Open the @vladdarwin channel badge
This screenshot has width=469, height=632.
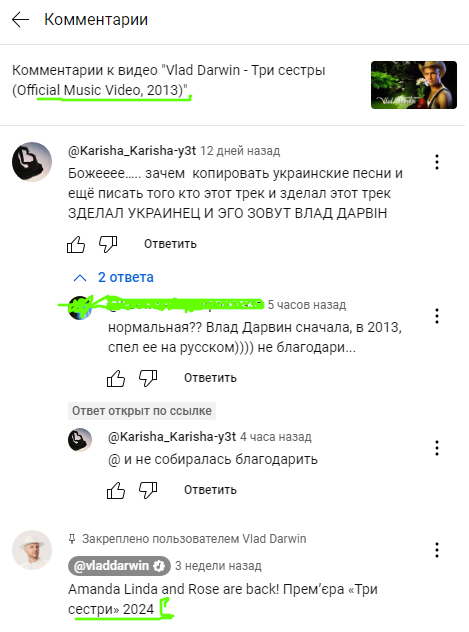click(119, 566)
